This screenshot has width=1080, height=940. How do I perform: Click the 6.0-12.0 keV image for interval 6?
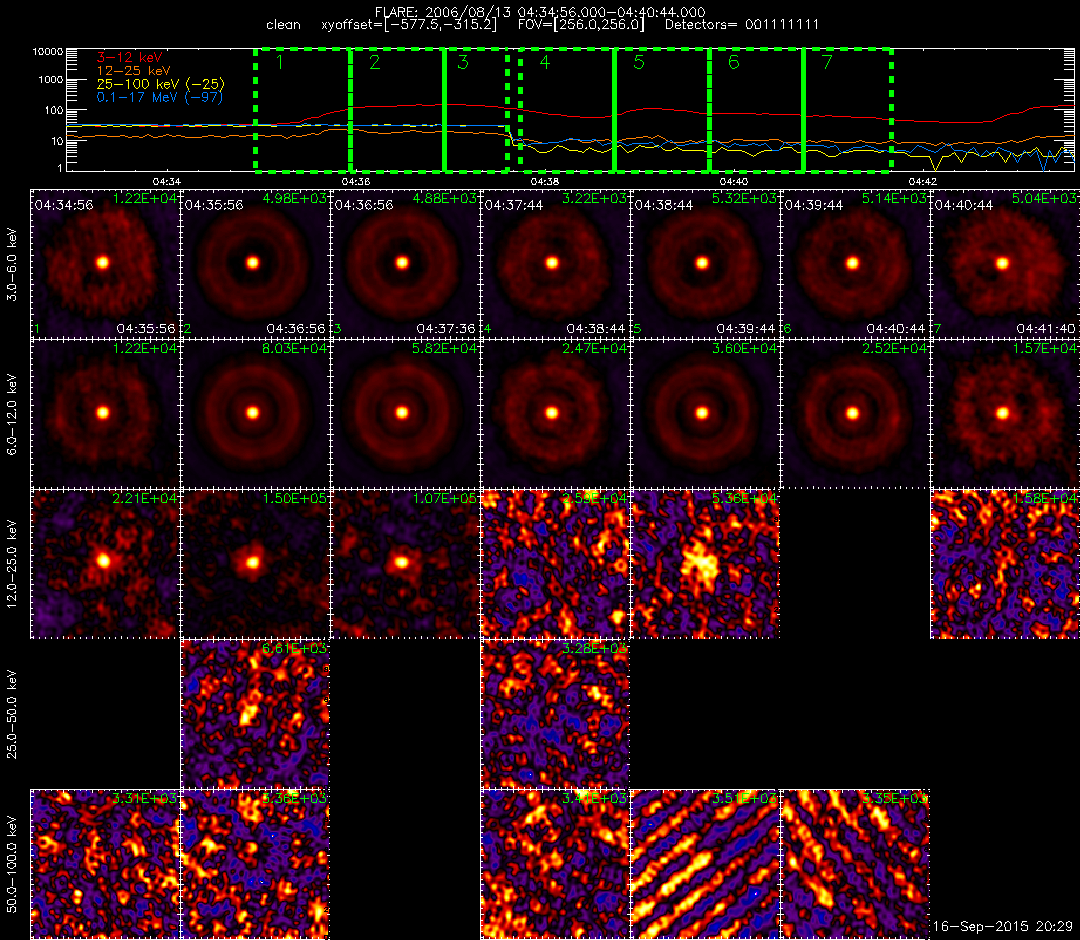[x=855, y=415]
